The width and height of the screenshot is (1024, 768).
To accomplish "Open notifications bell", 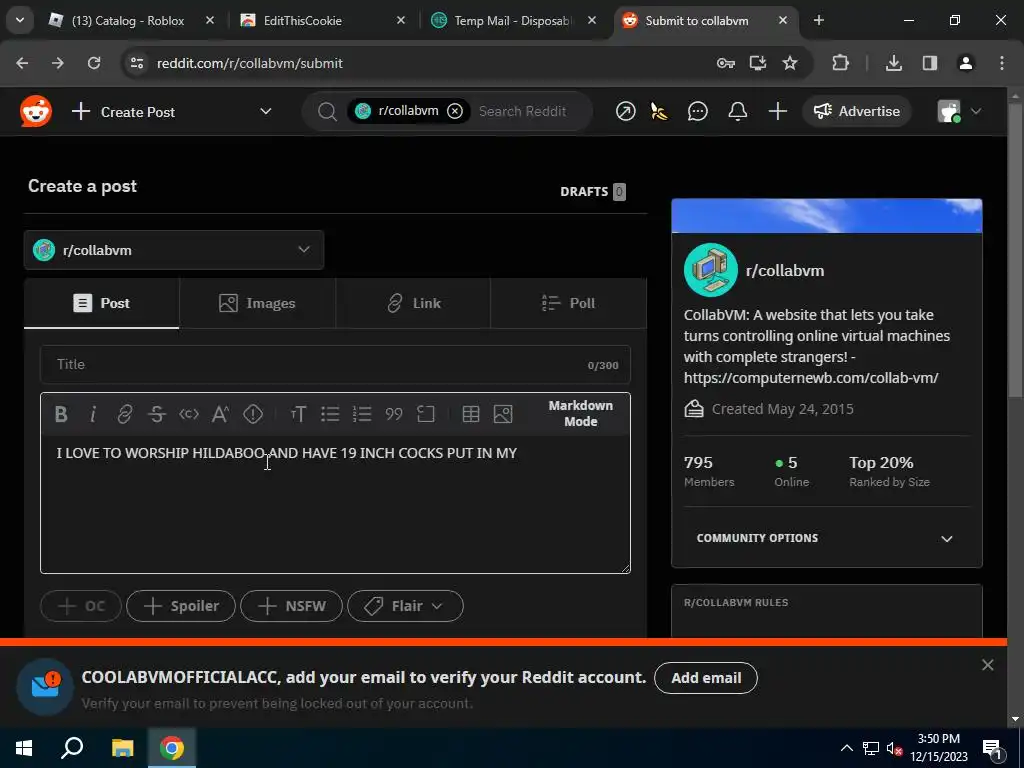I will (737, 111).
